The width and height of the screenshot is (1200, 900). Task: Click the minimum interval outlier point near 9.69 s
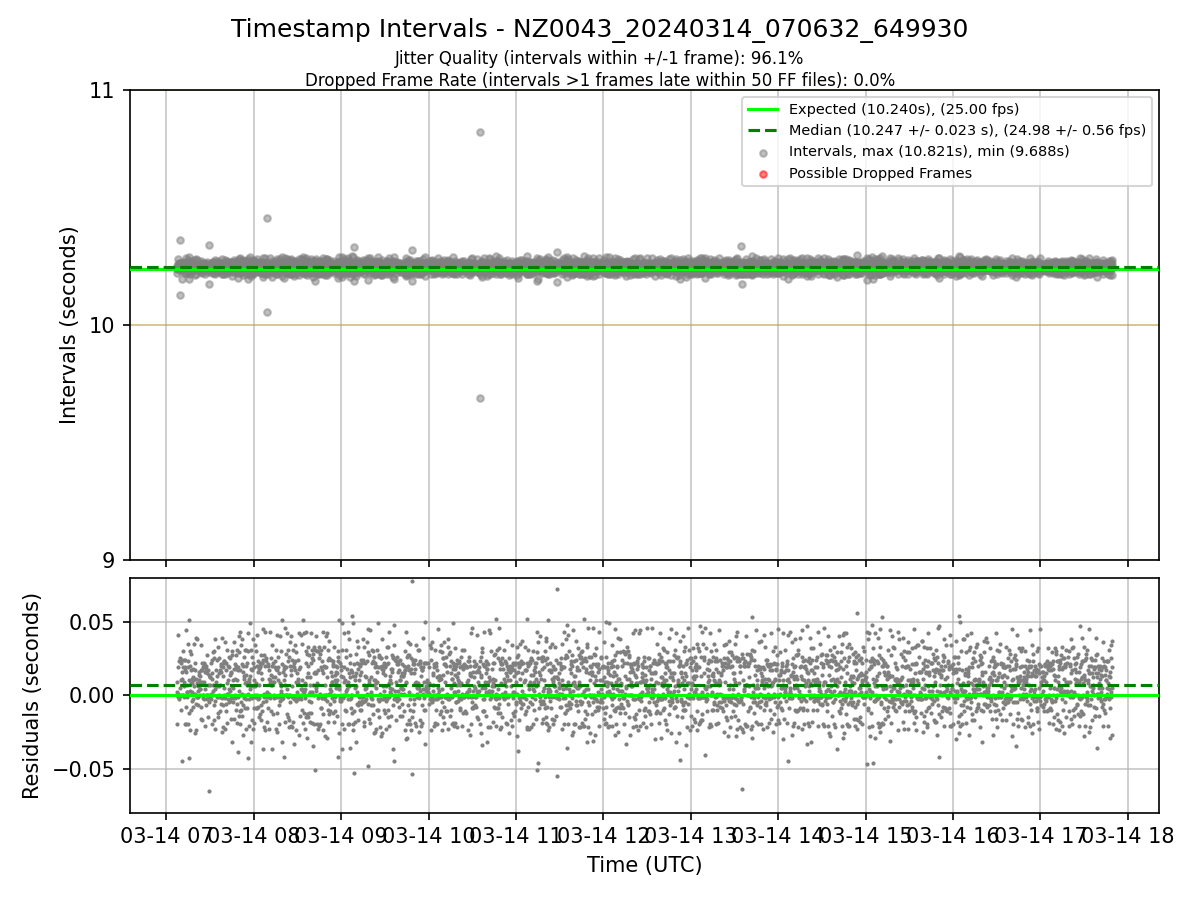[x=480, y=398]
